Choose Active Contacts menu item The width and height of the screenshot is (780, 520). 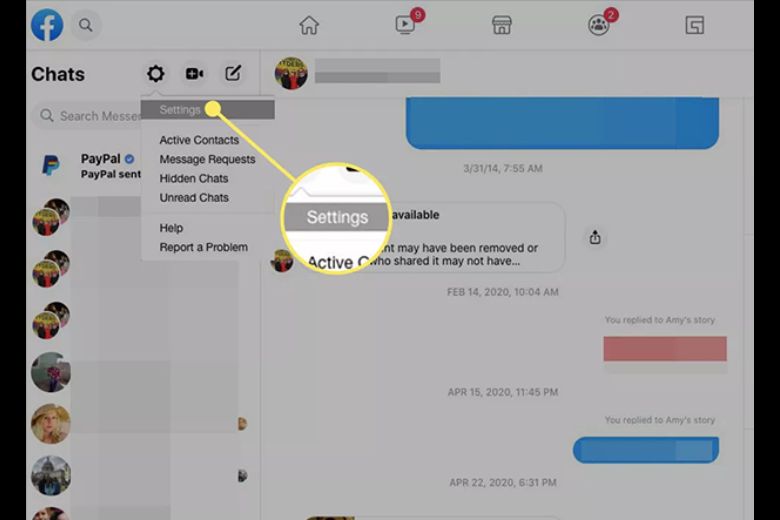click(x=199, y=140)
